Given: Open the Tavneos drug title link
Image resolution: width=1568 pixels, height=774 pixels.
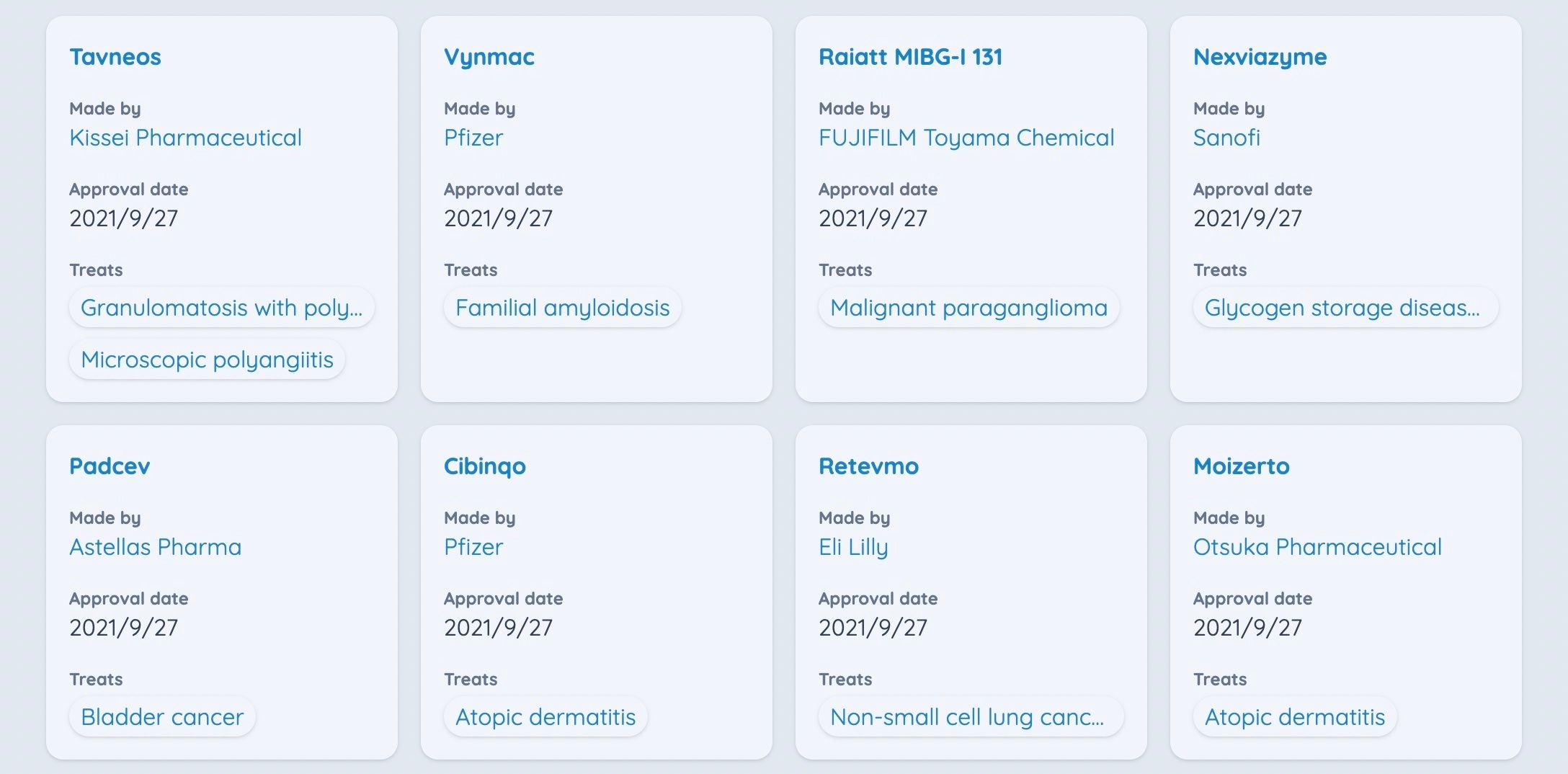Looking at the screenshot, I should (x=115, y=57).
